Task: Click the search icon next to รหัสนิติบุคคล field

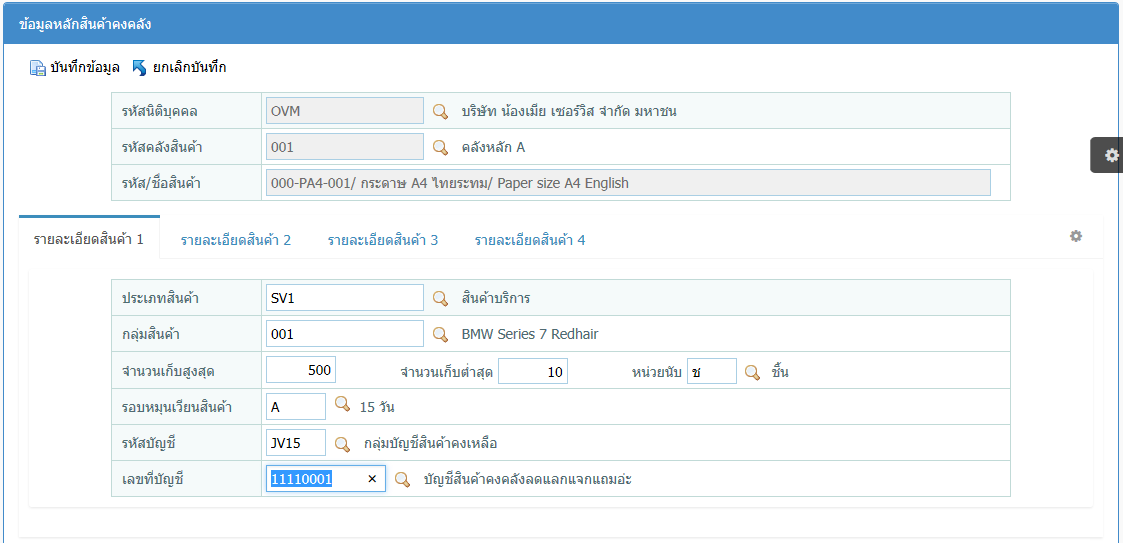Action: click(440, 111)
